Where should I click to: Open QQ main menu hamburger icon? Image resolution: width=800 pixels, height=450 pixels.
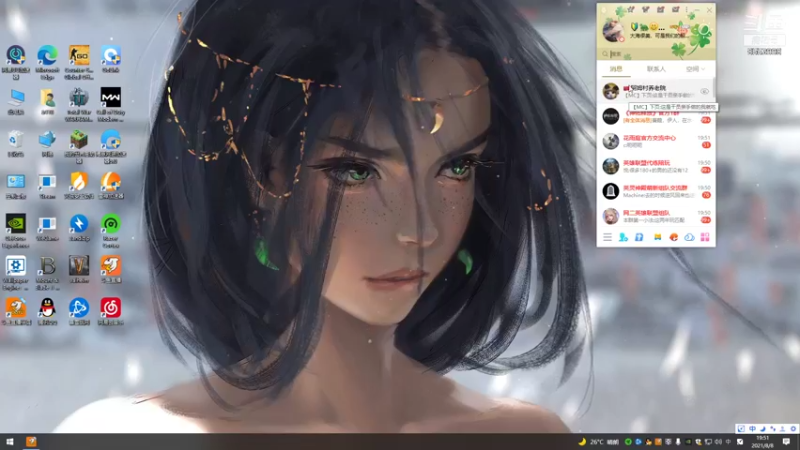click(607, 237)
